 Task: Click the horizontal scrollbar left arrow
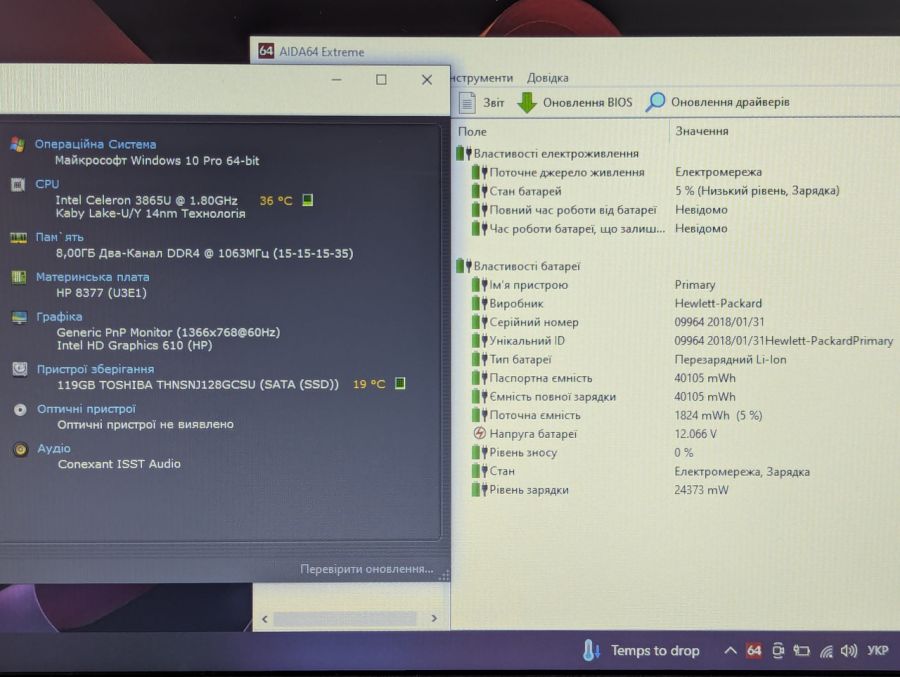tap(265, 618)
